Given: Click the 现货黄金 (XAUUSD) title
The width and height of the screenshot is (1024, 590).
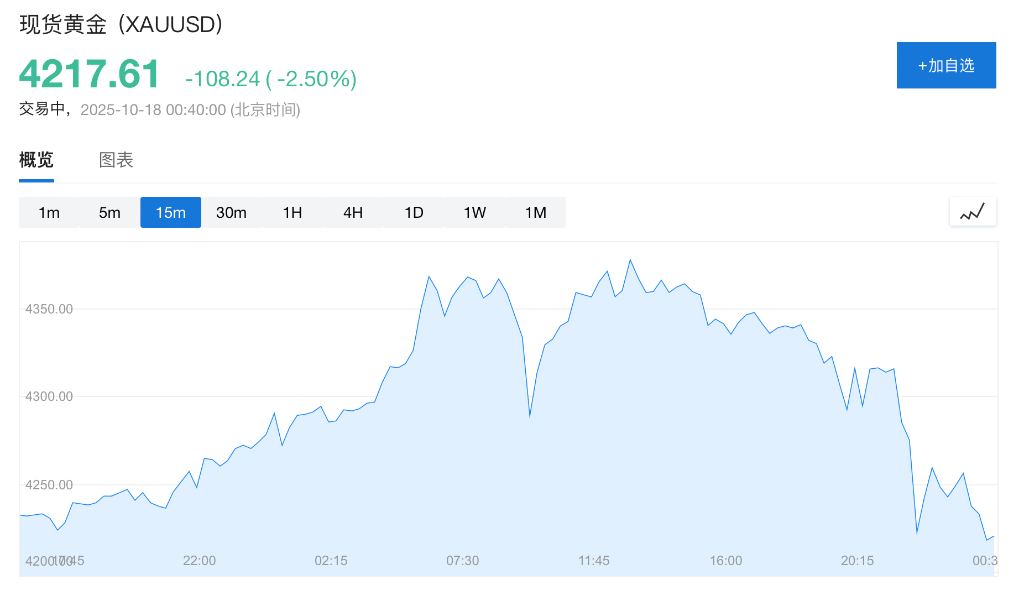Looking at the screenshot, I should pos(121,25).
